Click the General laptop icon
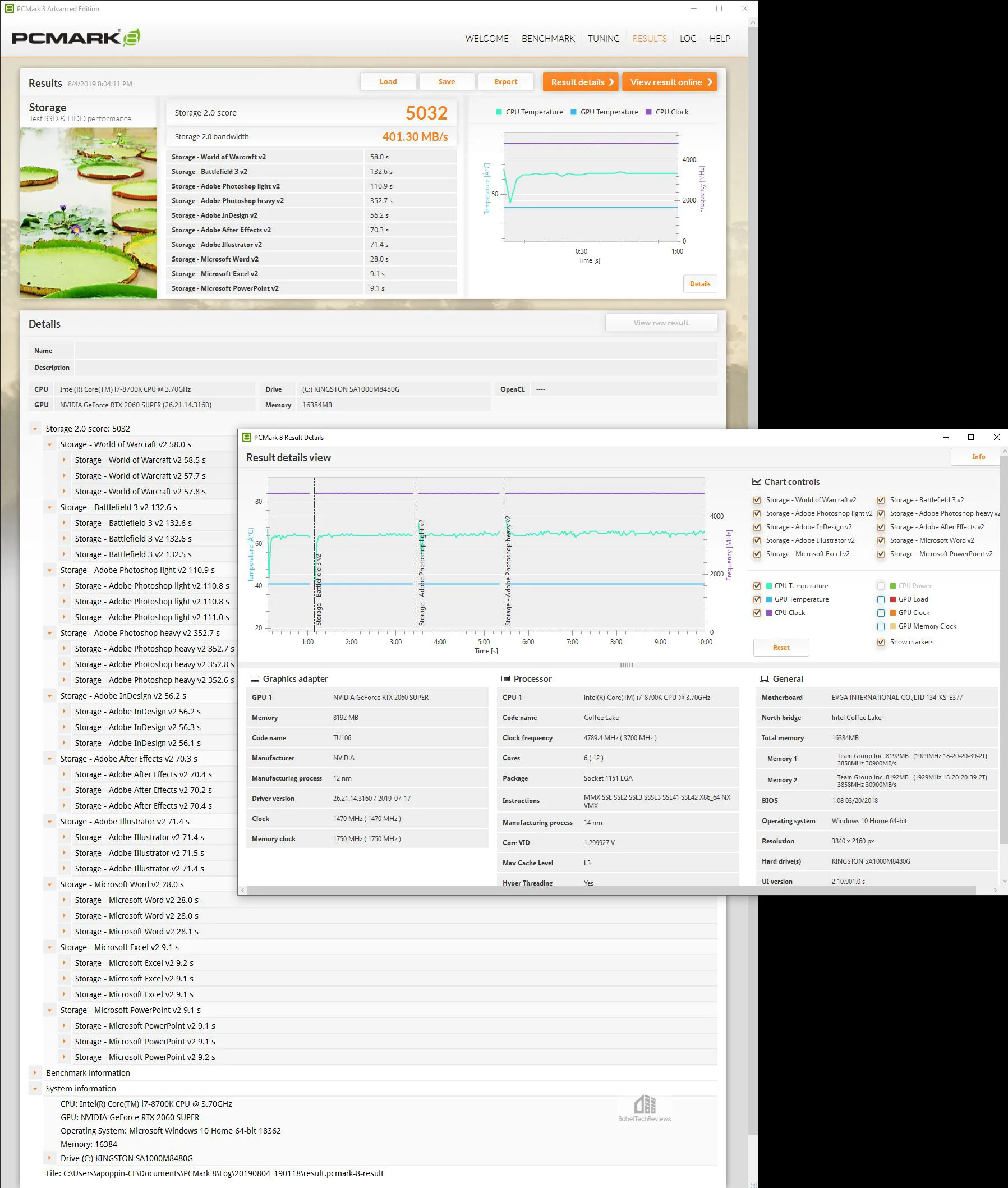The height and width of the screenshot is (1188, 1008). pyautogui.click(x=765, y=679)
